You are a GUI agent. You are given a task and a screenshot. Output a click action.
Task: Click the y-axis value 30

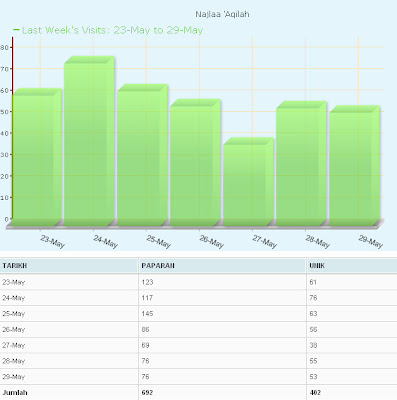[x=5, y=155]
